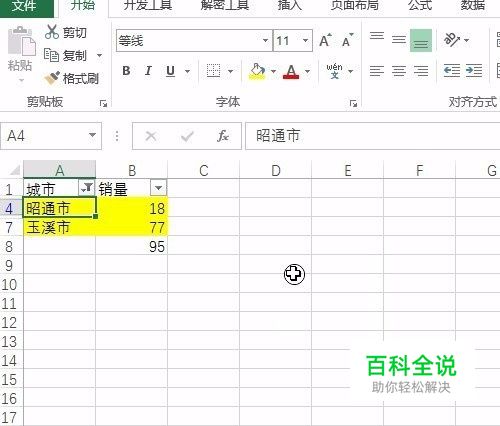The image size is (500, 426).
Task: Center text horizontally
Action: coord(399,71)
